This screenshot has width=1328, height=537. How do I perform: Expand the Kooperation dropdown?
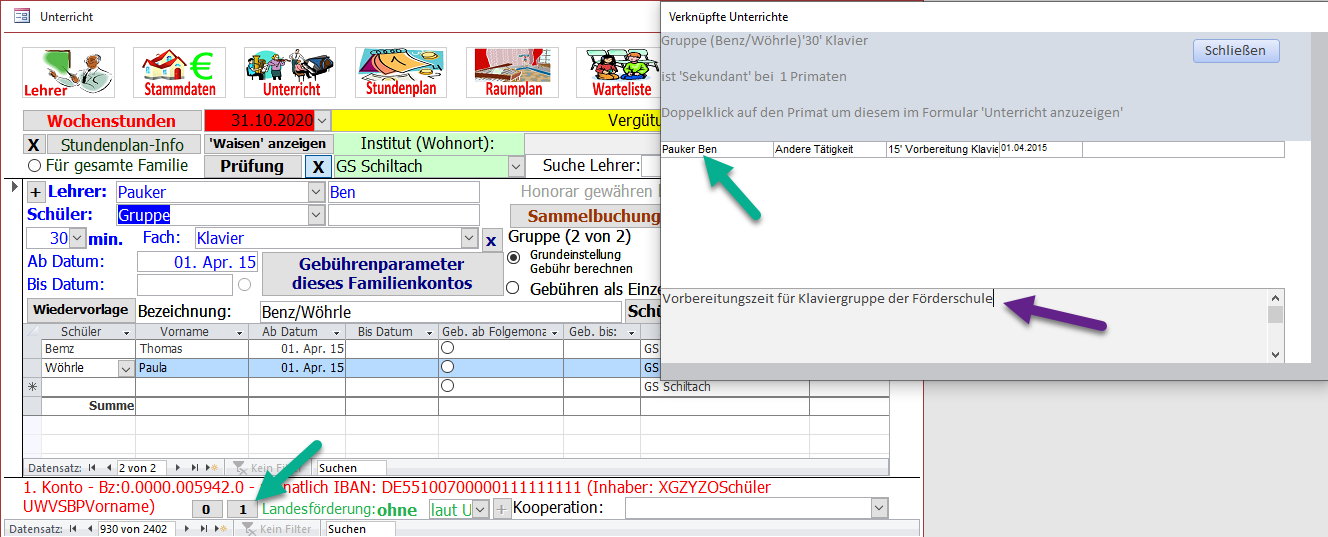click(x=879, y=509)
